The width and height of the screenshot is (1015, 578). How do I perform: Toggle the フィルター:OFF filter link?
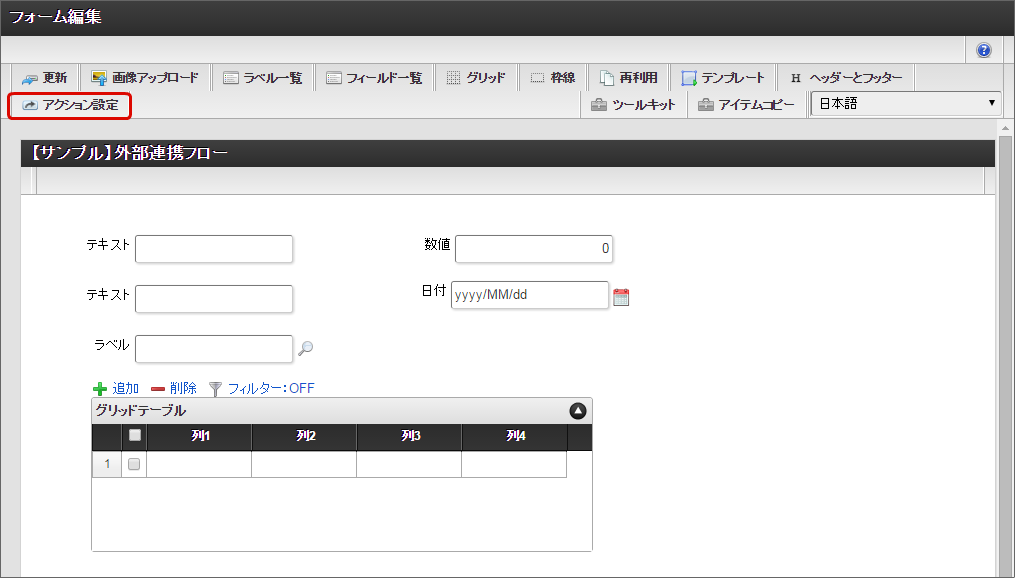(261, 388)
